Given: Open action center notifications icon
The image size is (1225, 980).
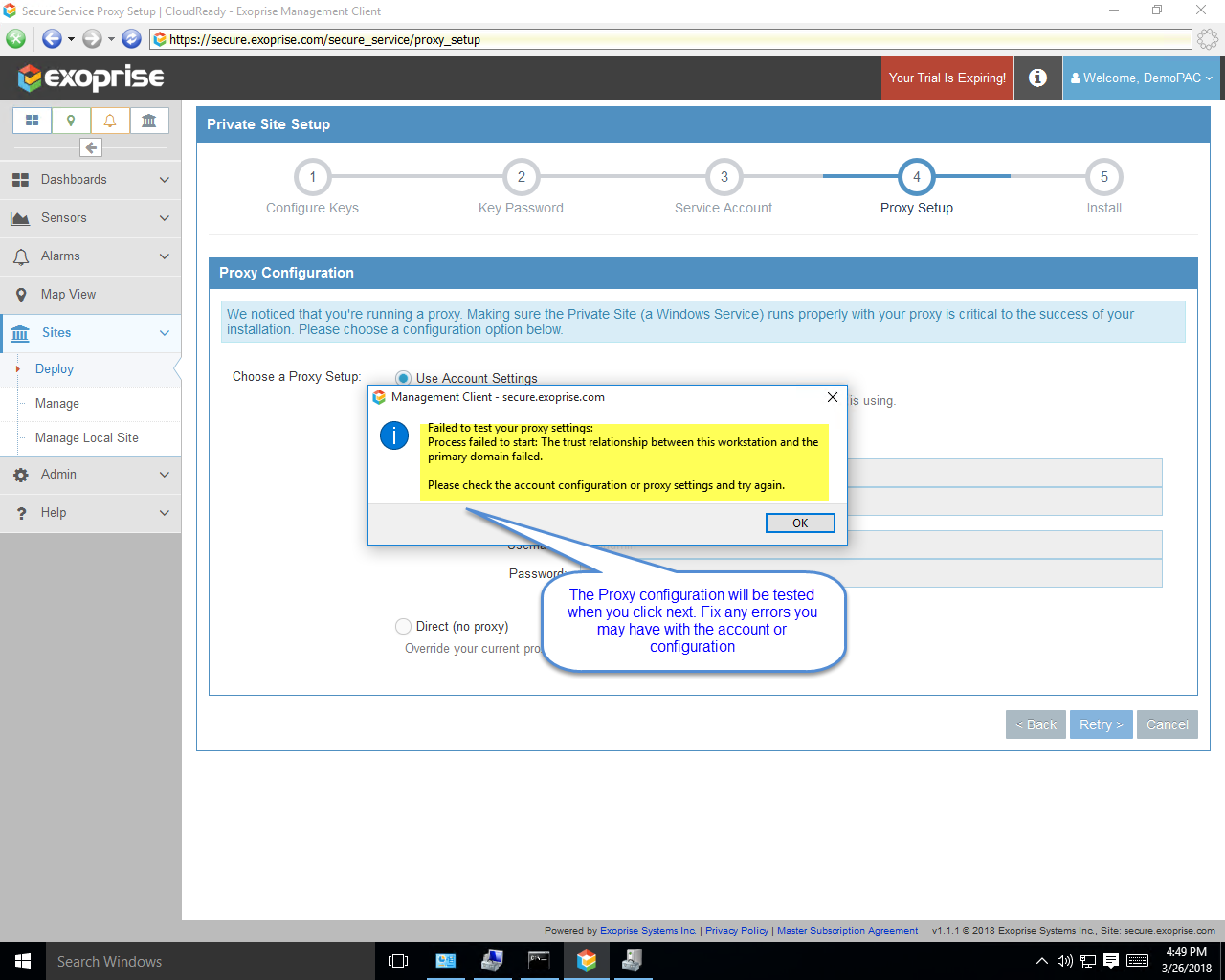Looking at the screenshot, I should 1111,961.
